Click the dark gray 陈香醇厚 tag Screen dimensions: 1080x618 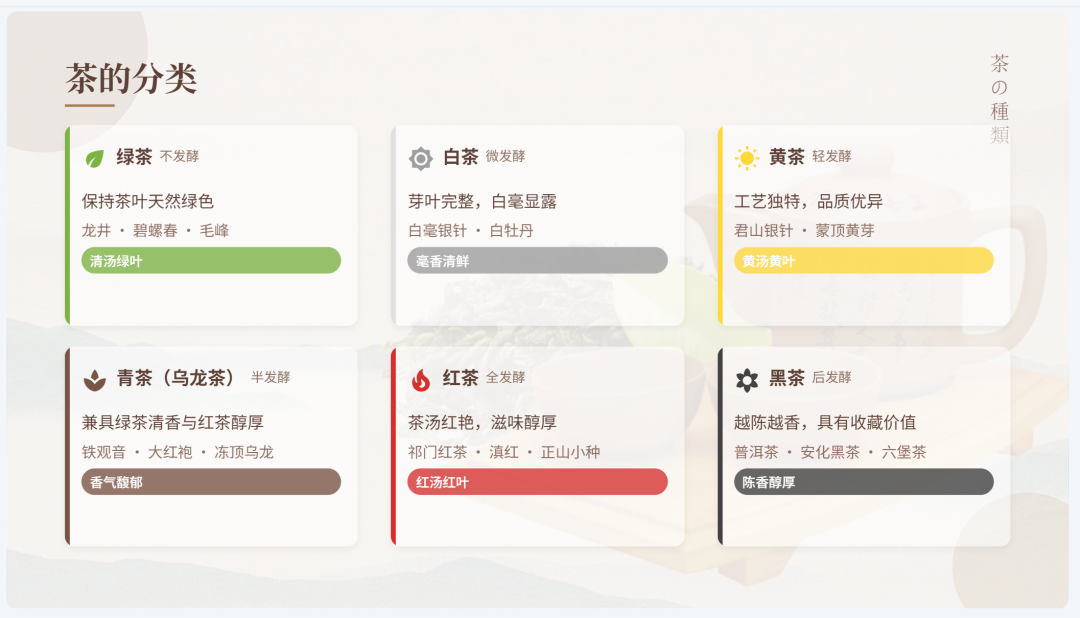point(864,482)
